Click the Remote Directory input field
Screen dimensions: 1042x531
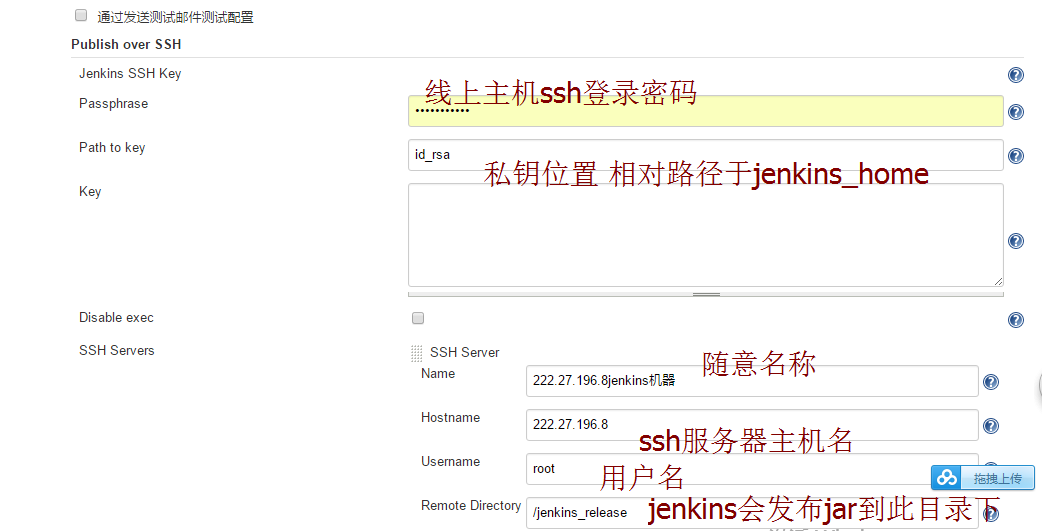[x=752, y=512]
